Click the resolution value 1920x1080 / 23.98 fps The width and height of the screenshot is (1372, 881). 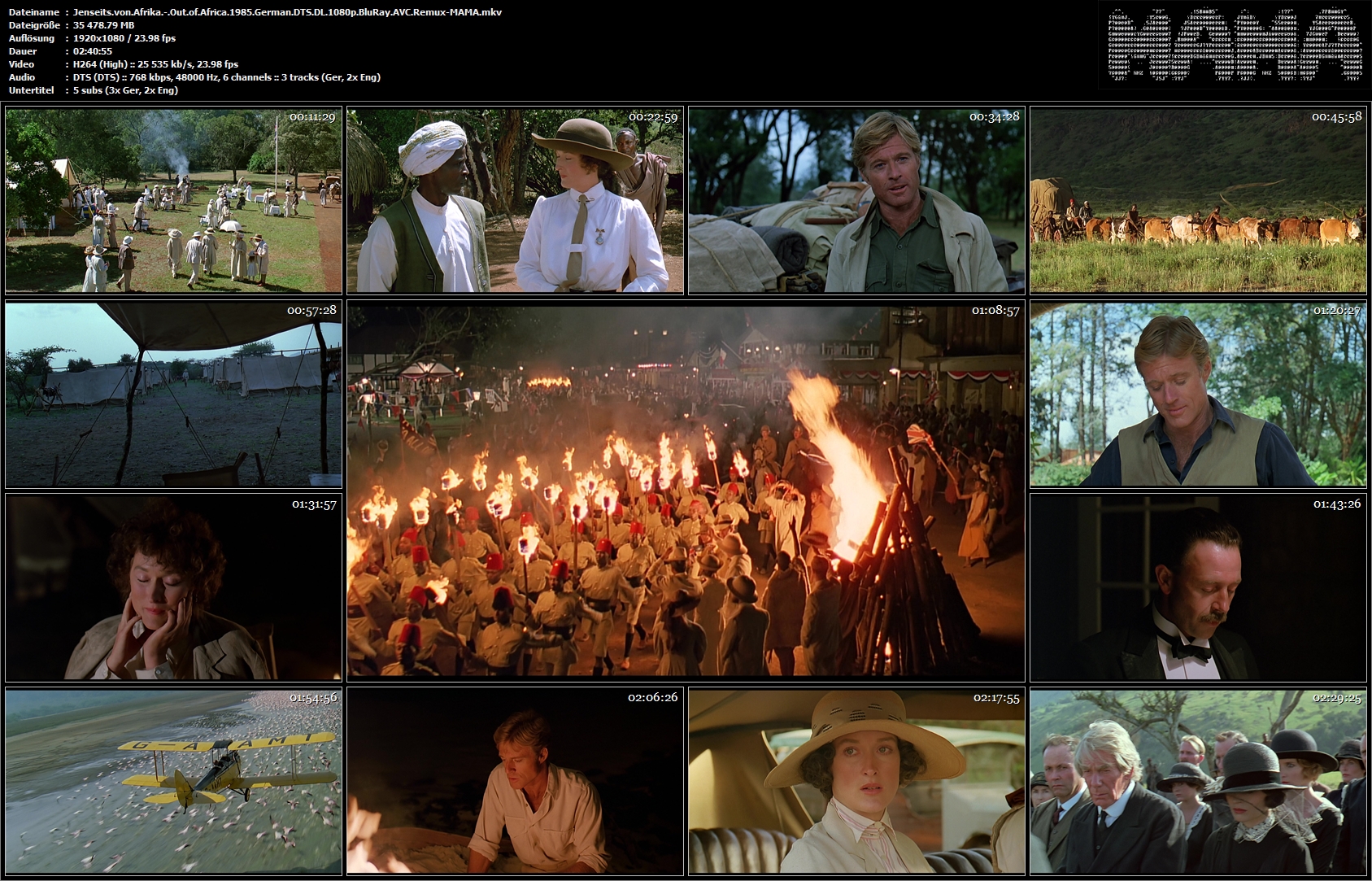124,38
